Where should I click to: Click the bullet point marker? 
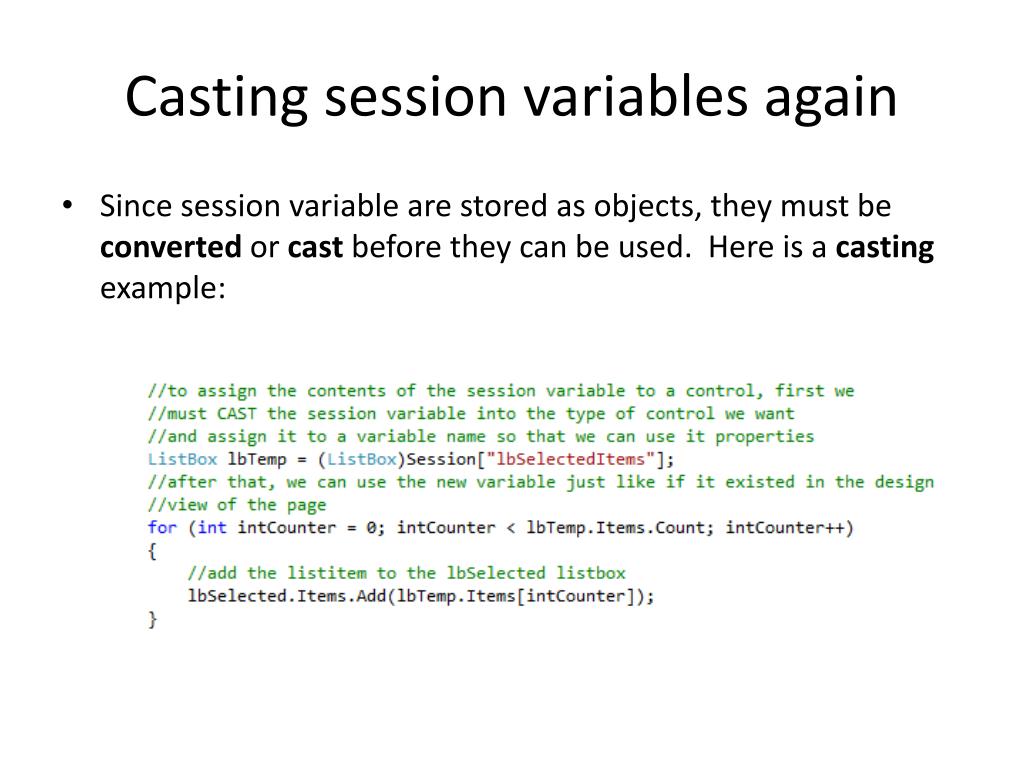pyautogui.click(x=67, y=206)
